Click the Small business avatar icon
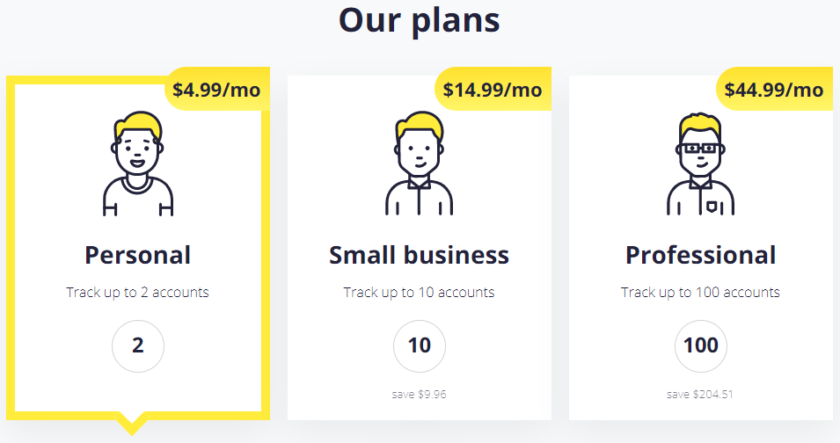Viewport: 840px width, 443px height. (419, 164)
